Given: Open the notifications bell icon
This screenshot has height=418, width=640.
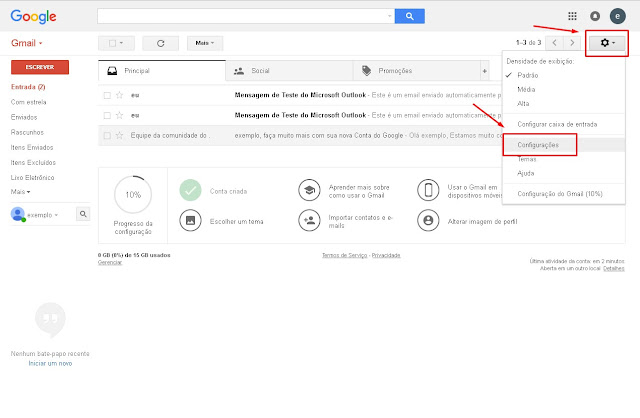Looking at the screenshot, I should [x=595, y=16].
